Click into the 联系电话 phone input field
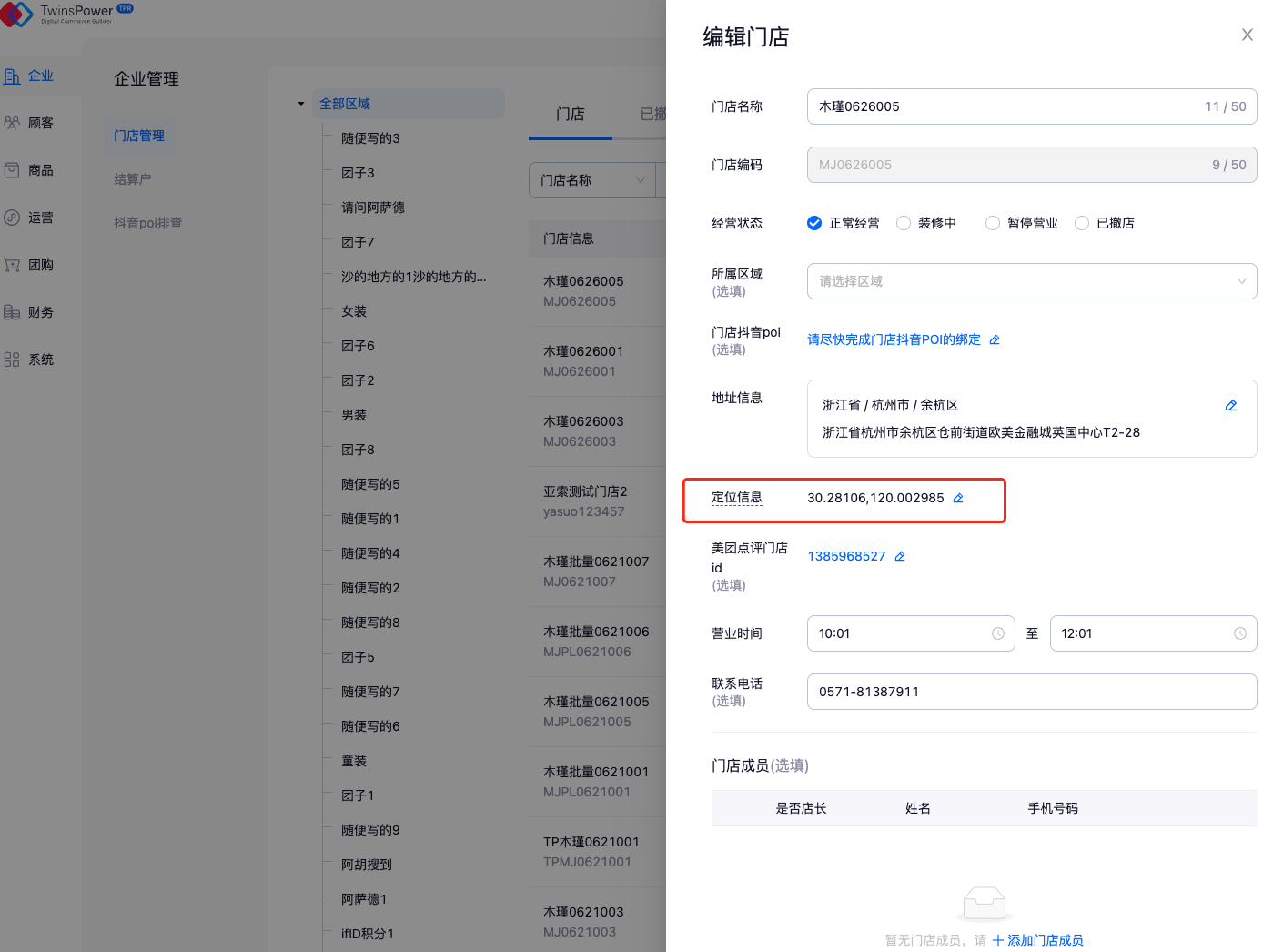 point(1031,692)
